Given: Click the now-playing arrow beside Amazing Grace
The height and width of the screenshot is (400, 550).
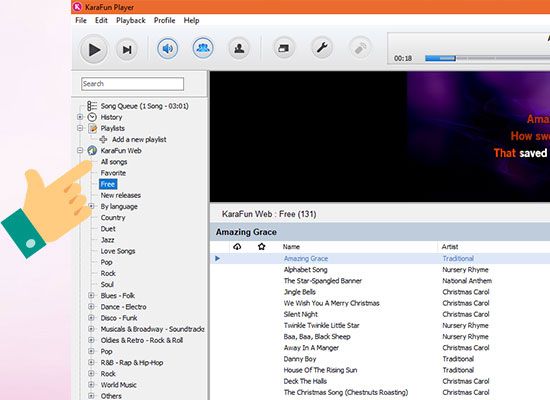Looking at the screenshot, I should click(x=217, y=259).
